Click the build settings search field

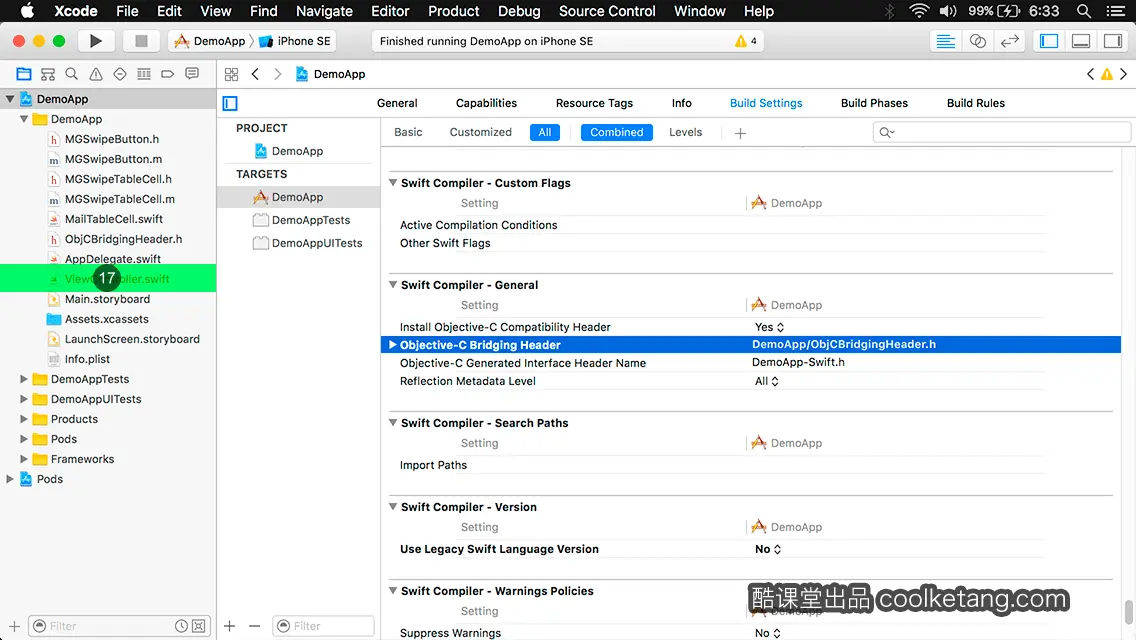tap(1002, 132)
